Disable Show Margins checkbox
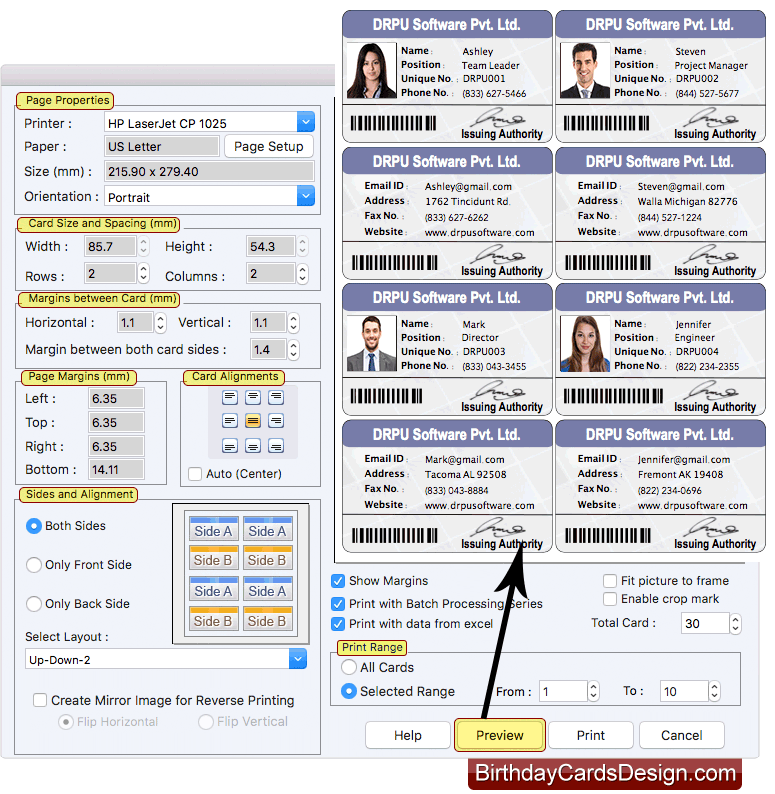This screenshot has height=794, width=775. click(x=338, y=581)
